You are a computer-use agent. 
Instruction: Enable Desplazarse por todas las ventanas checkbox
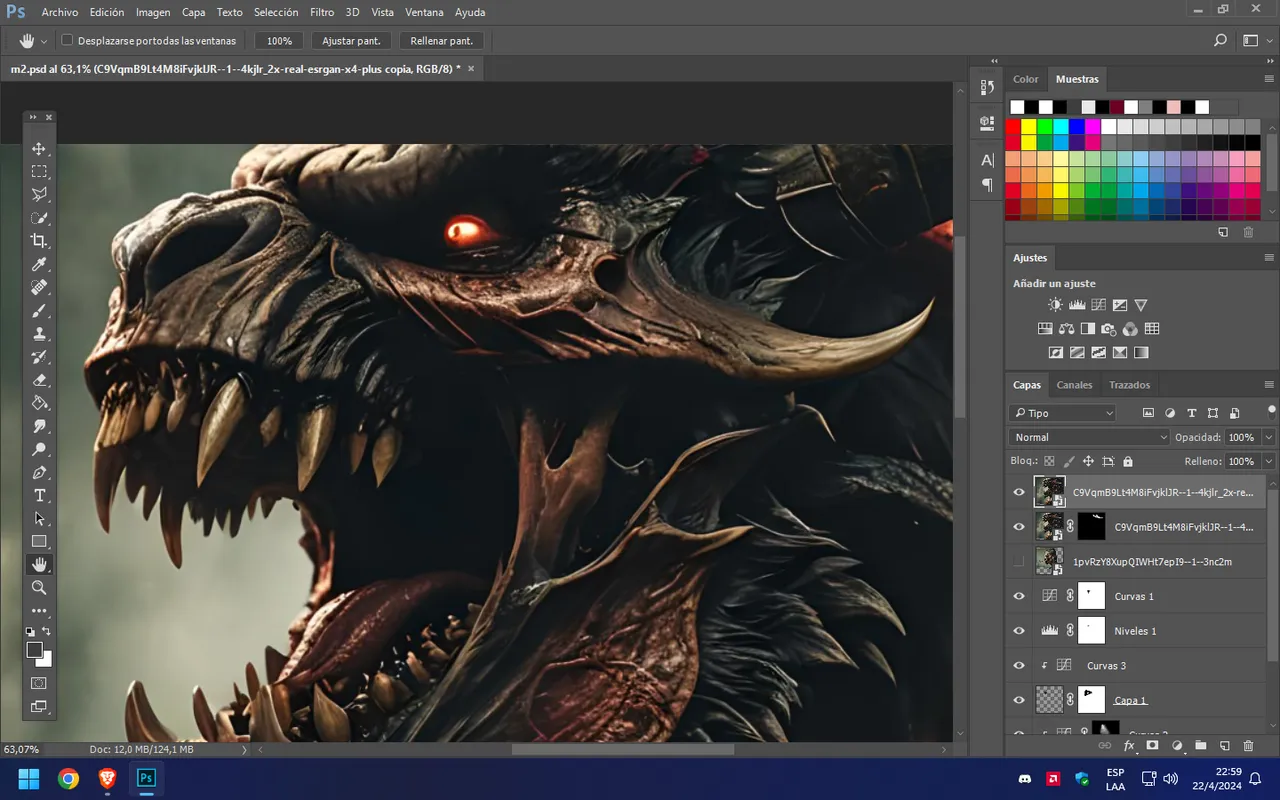click(67, 41)
